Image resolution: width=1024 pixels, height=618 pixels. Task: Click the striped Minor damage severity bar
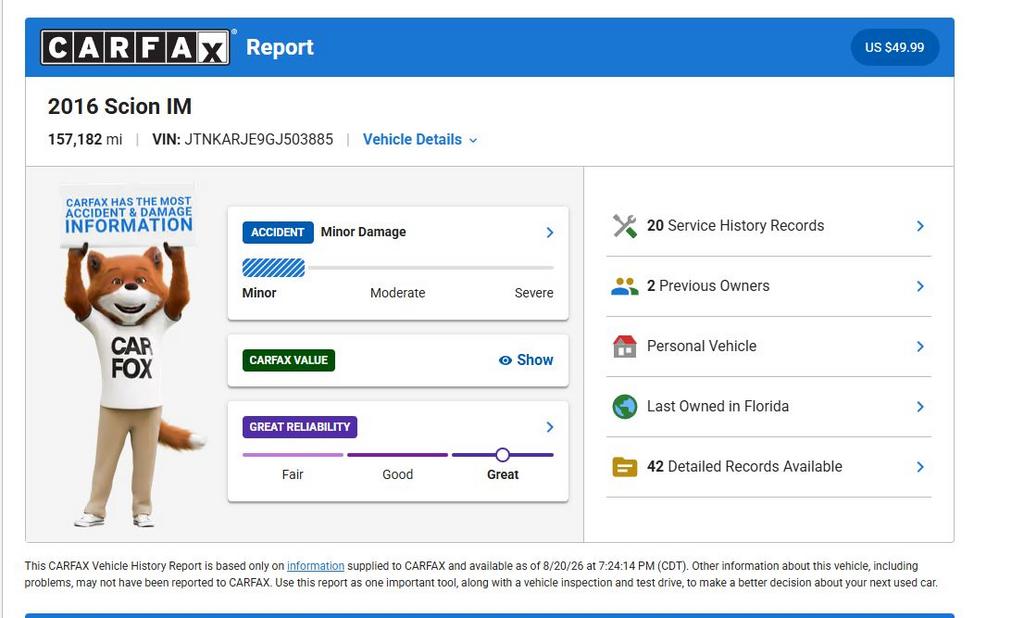tap(274, 268)
